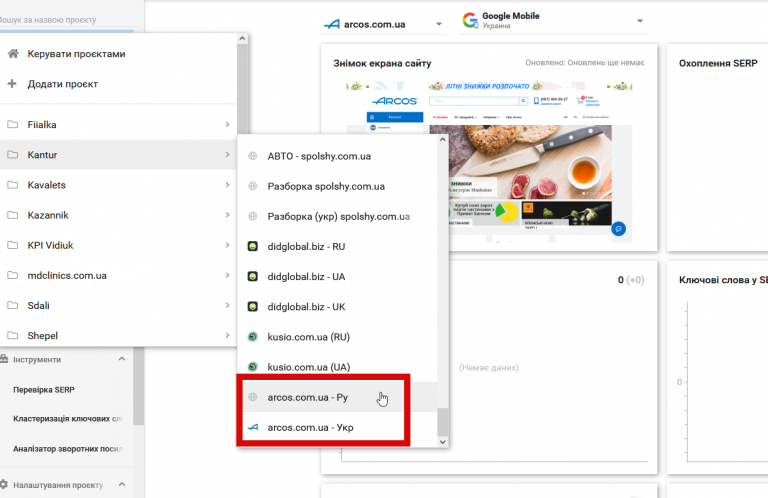Click the blue chat bubble on the site screenshot
The height and width of the screenshot is (498, 768).
[618, 229]
